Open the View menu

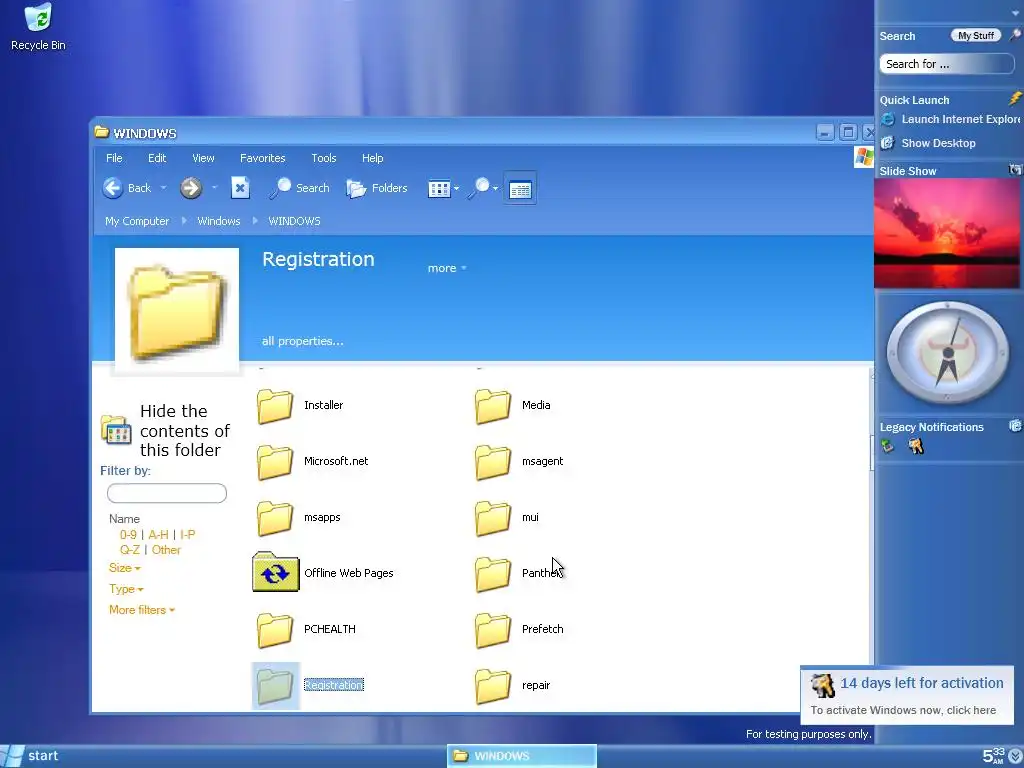click(203, 158)
